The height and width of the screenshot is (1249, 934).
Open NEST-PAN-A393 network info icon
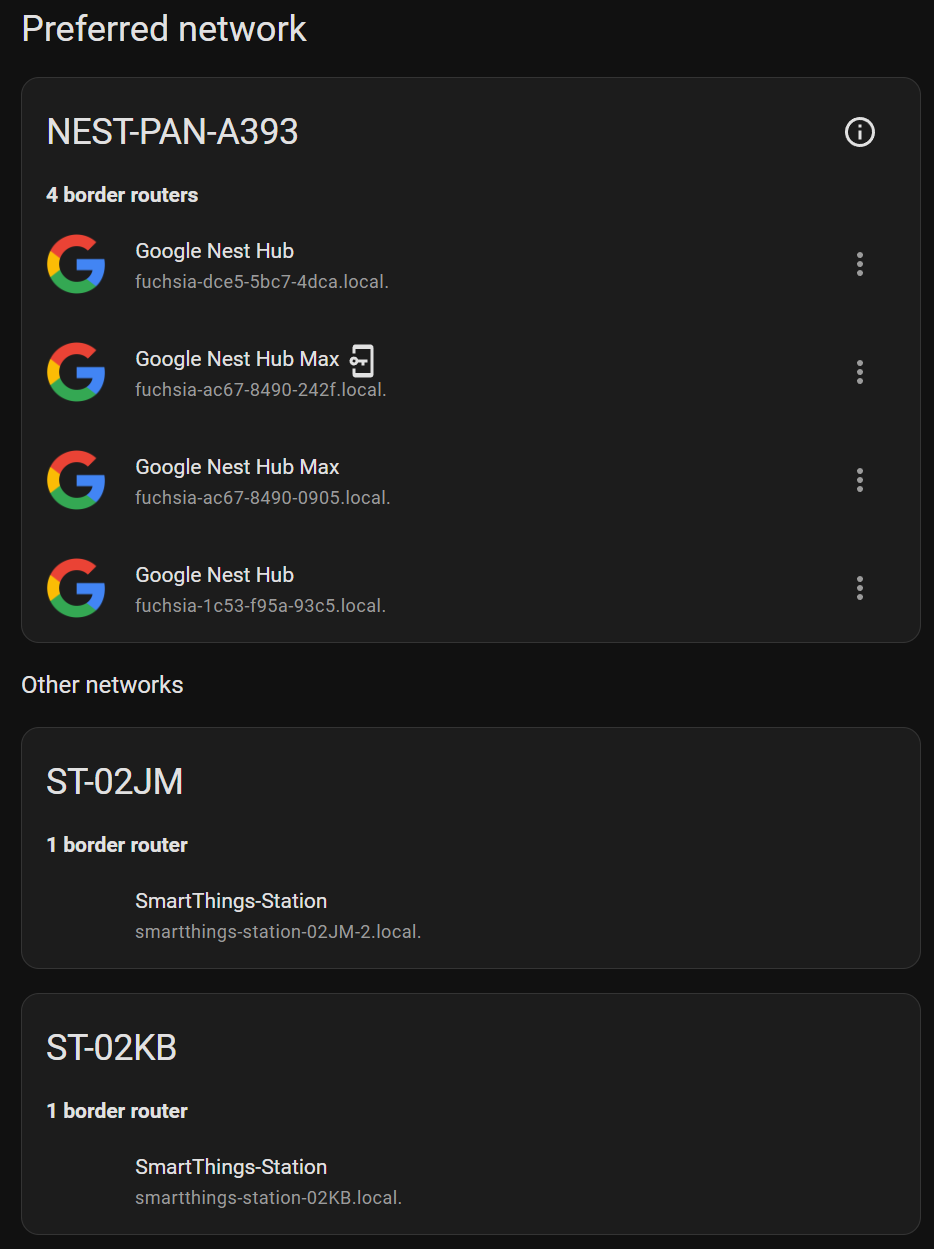pyautogui.click(x=860, y=132)
